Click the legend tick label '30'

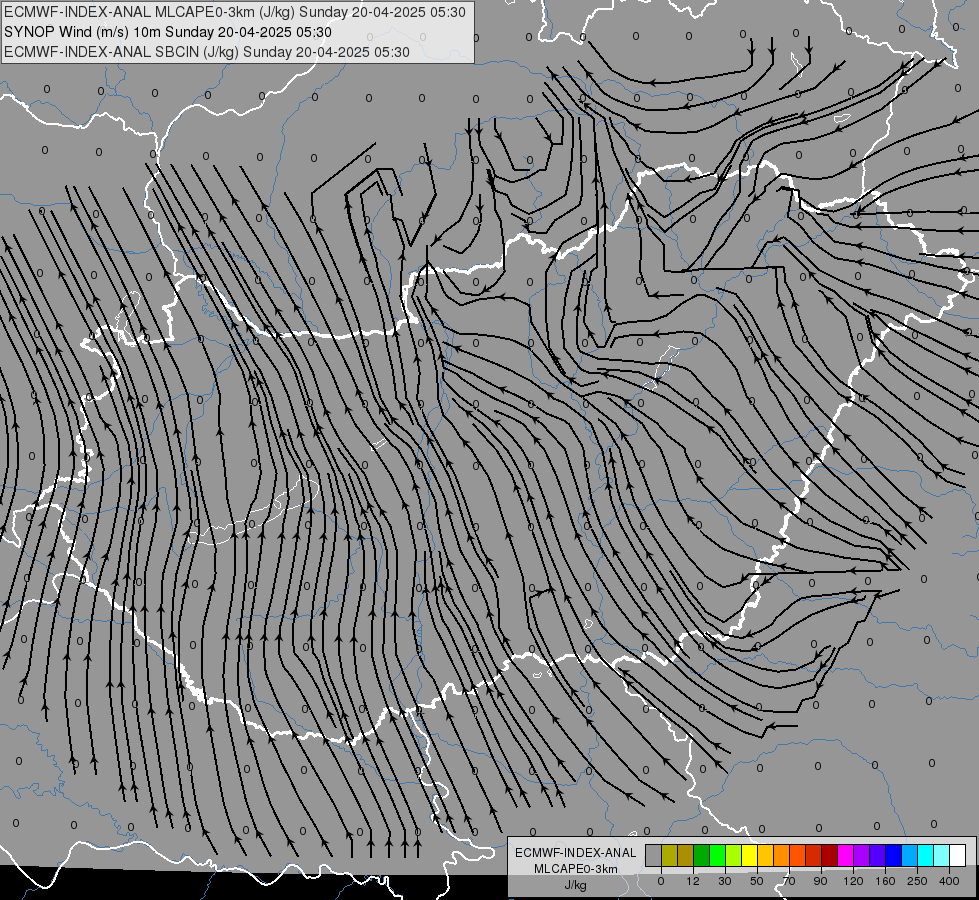[725, 881]
